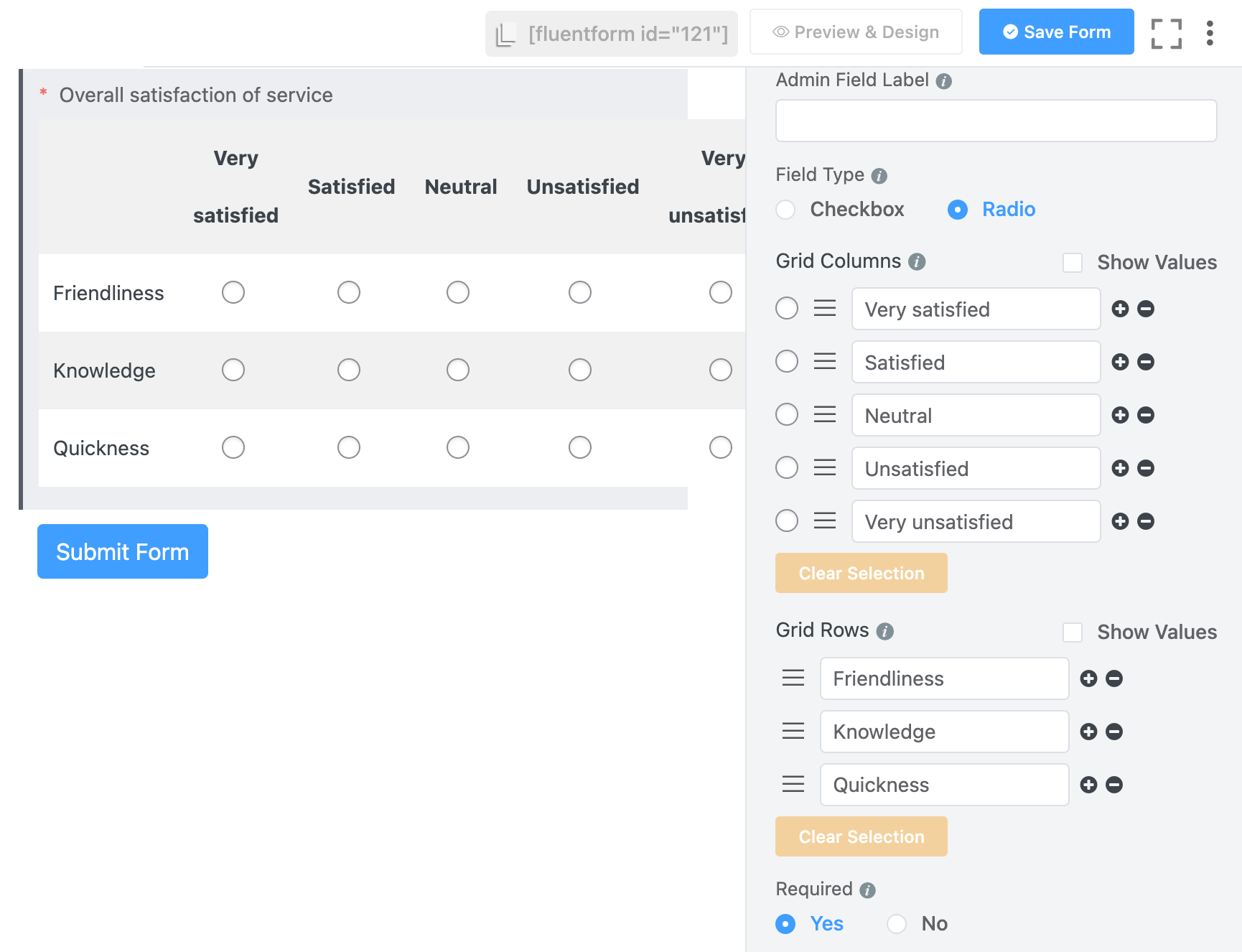Click the Save Form button

tap(1056, 32)
